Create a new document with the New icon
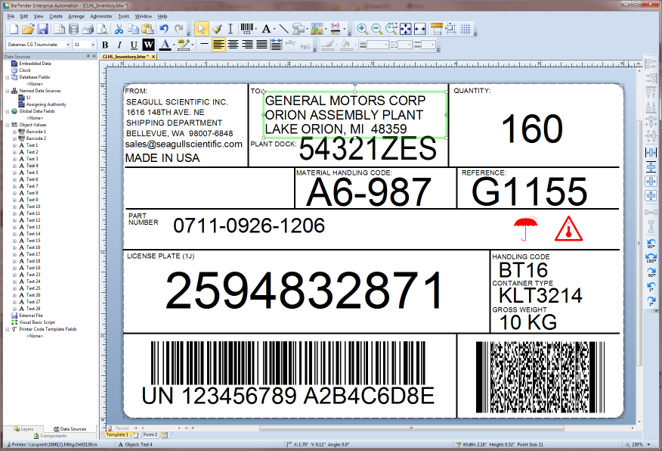The image size is (662, 451). point(14,29)
